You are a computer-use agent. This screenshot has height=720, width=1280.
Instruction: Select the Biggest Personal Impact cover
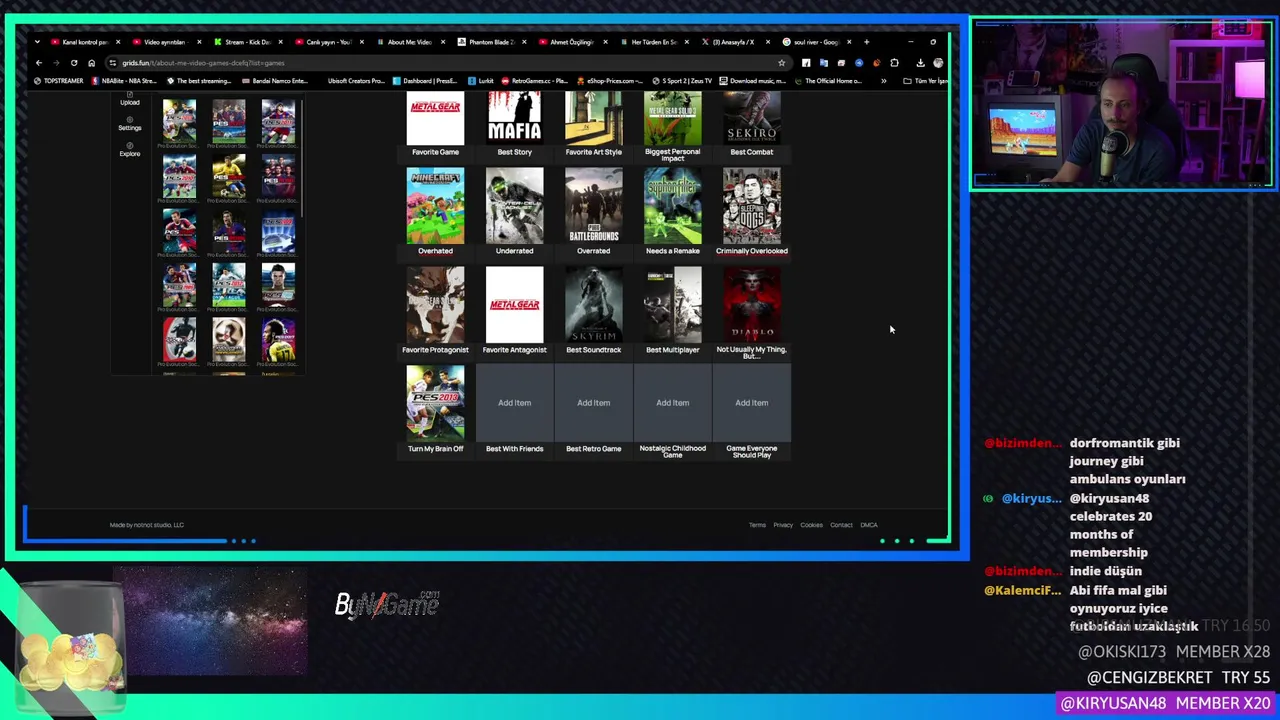(x=673, y=118)
